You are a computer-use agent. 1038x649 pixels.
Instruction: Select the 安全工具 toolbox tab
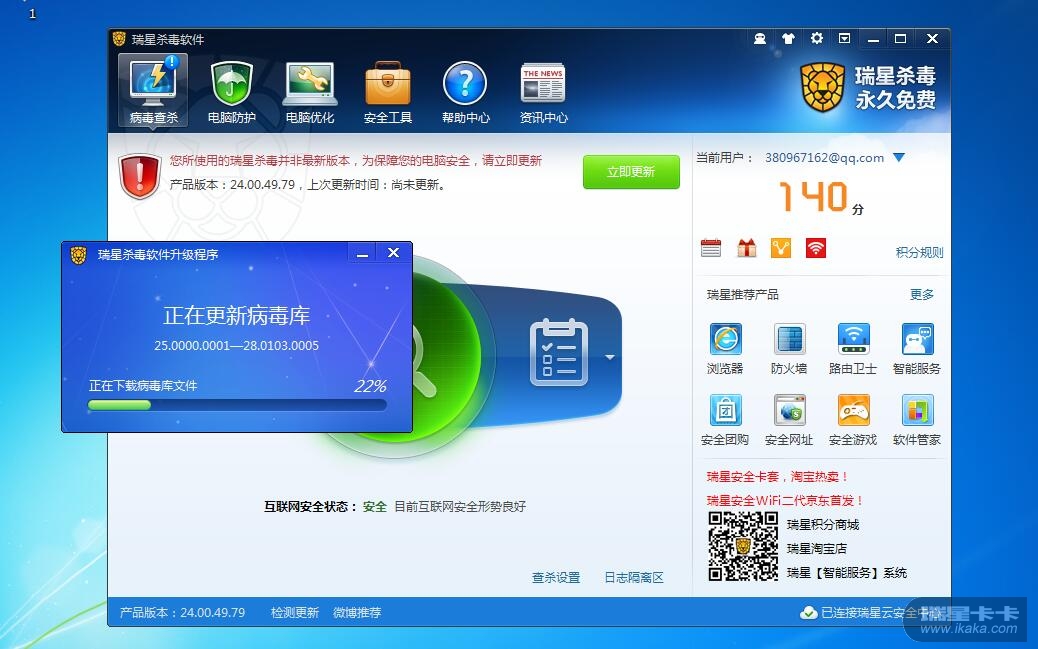(x=388, y=90)
